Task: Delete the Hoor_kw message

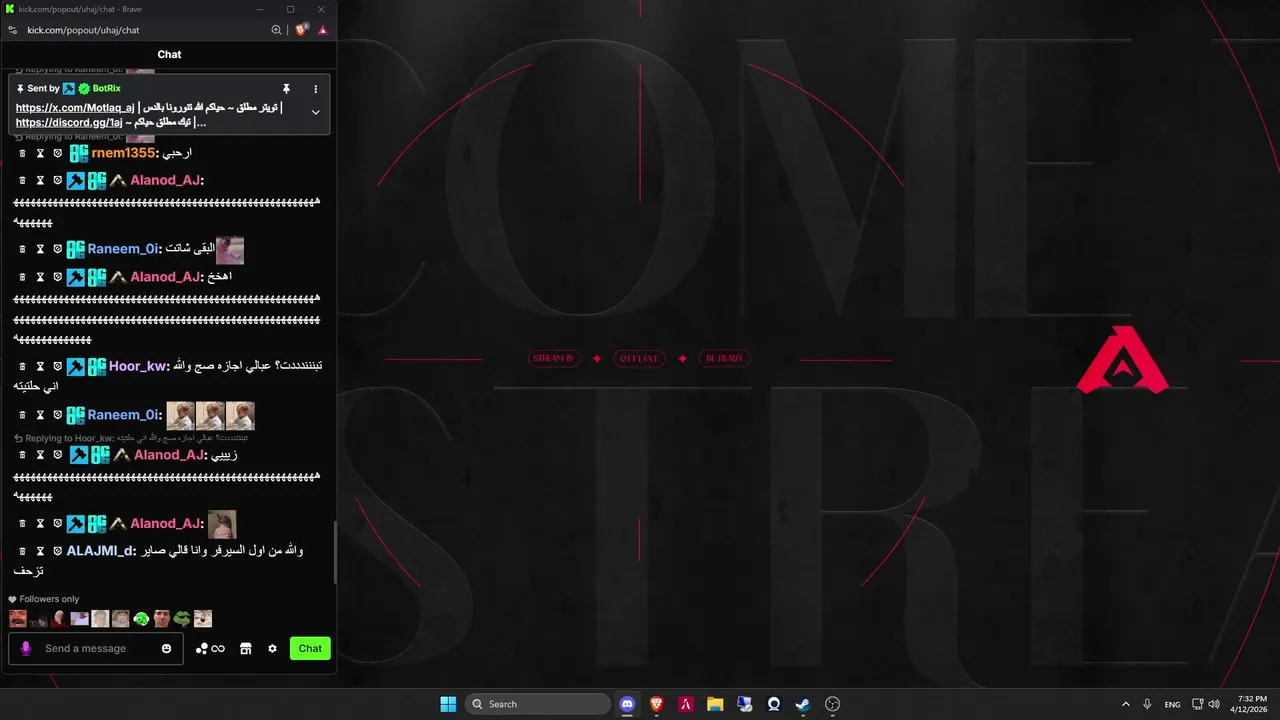Action: click(x=23, y=367)
